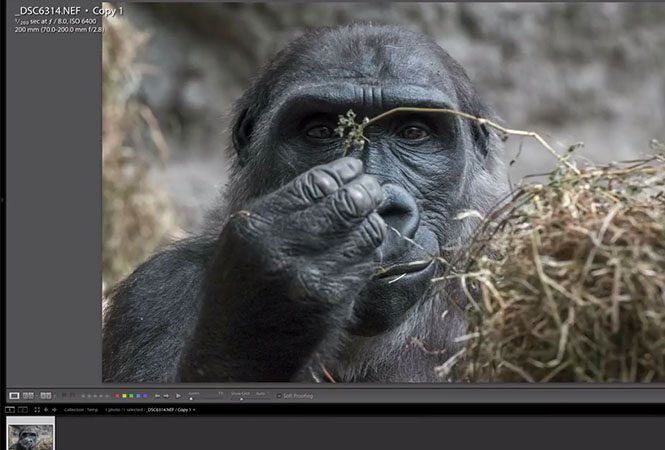Switch to Grid view from filmstrip bar
This screenshot has width=665, height=450.
coord(37,410)
